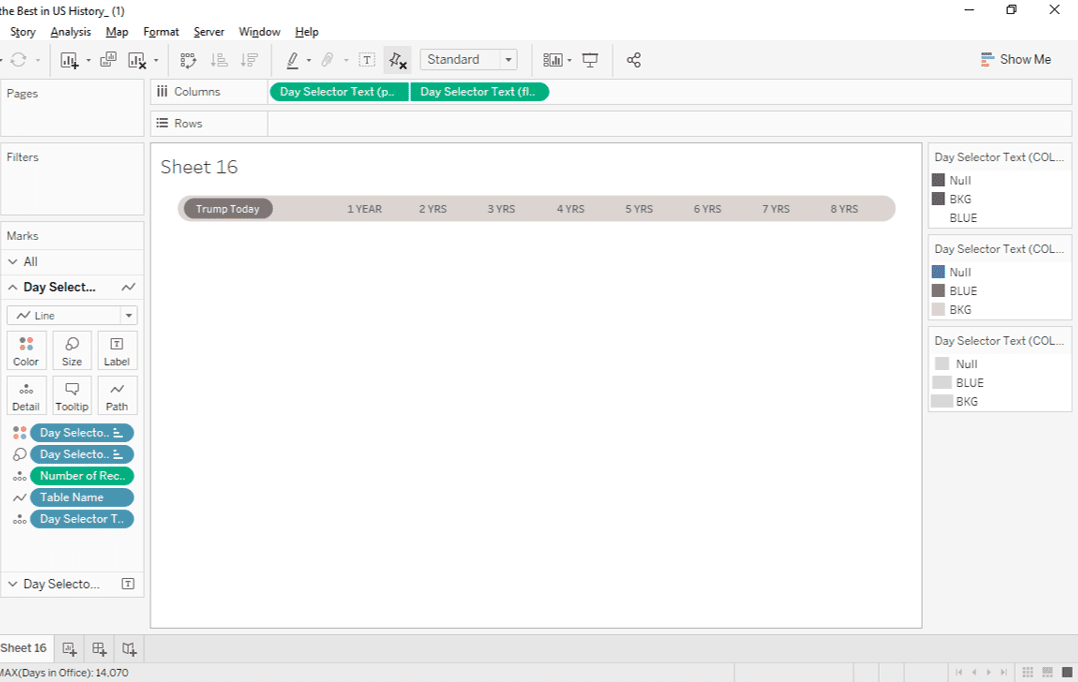Click the Show Me button

1016,59
